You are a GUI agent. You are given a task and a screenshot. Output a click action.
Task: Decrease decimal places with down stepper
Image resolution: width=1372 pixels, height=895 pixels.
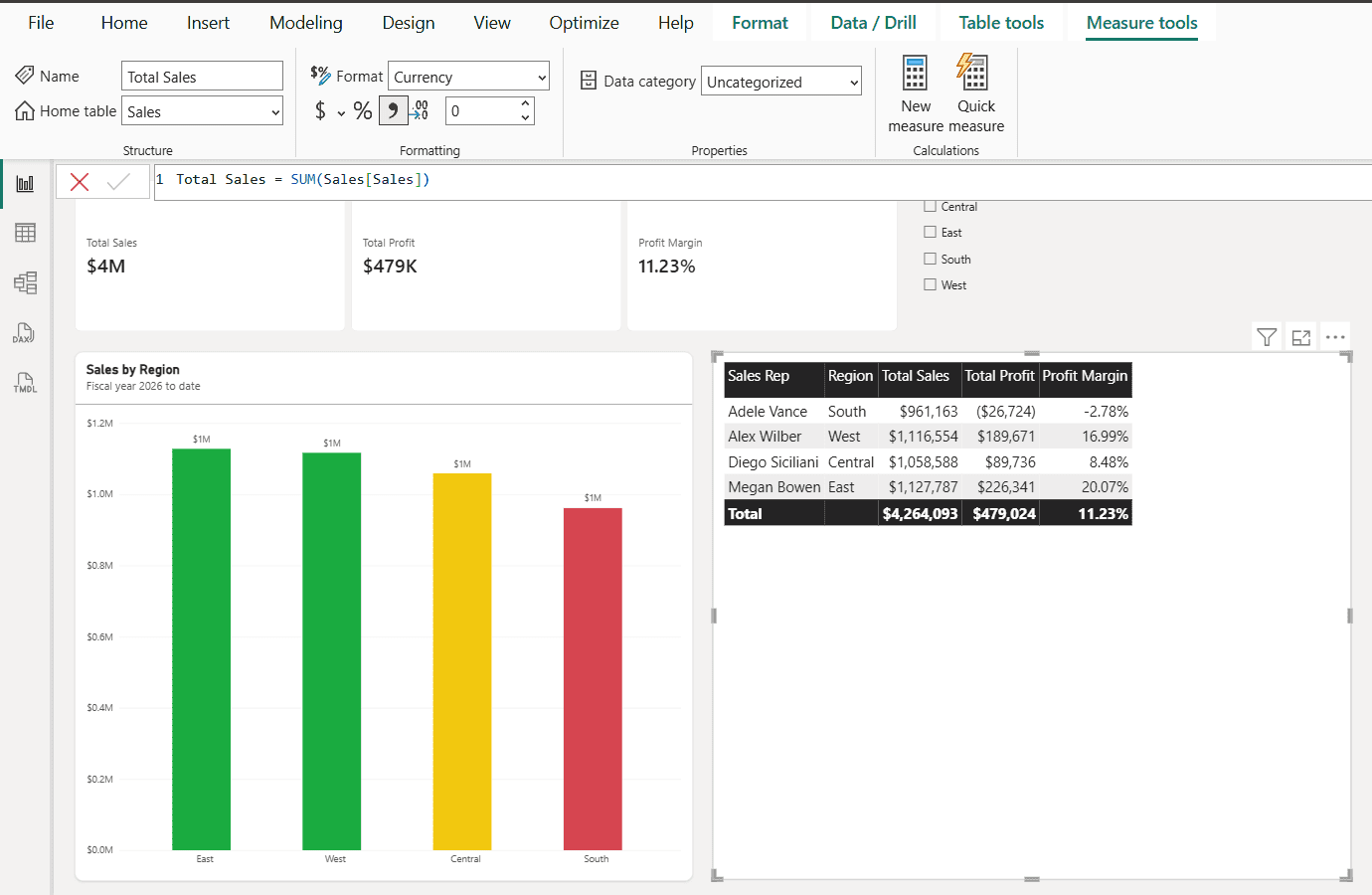click(x=525, y=118)
